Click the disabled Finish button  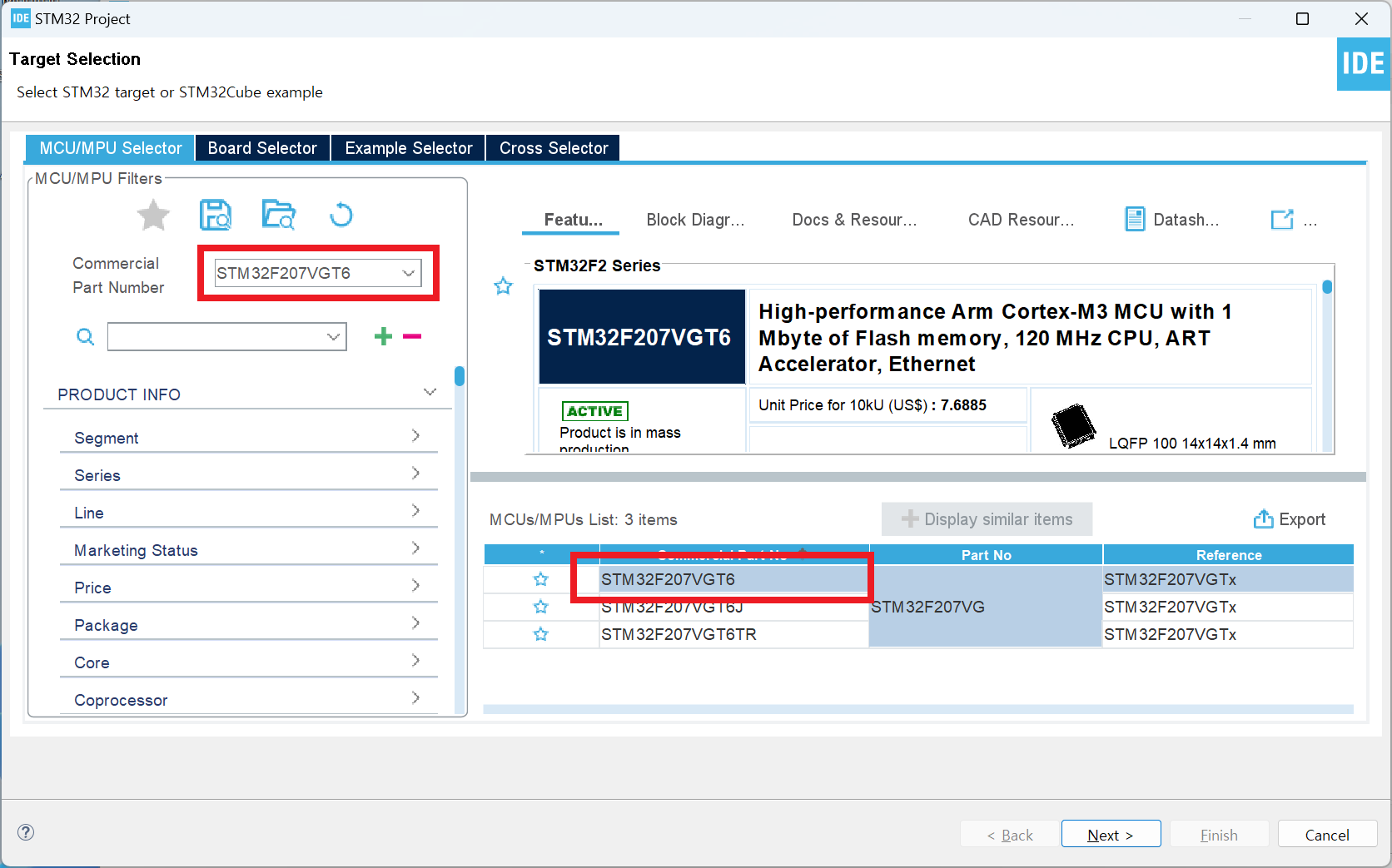[1219, 834]
